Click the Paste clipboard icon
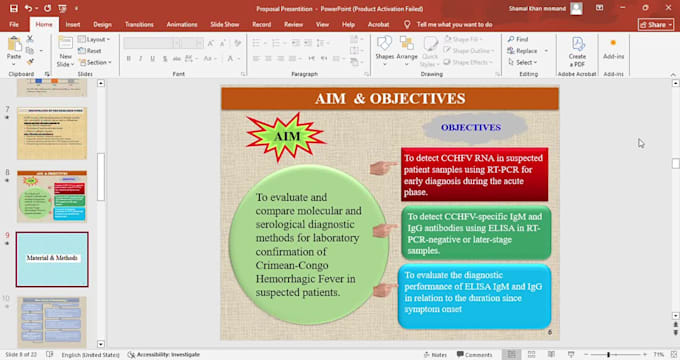This screenshot has height=360, width=680. tap(14, 44)
